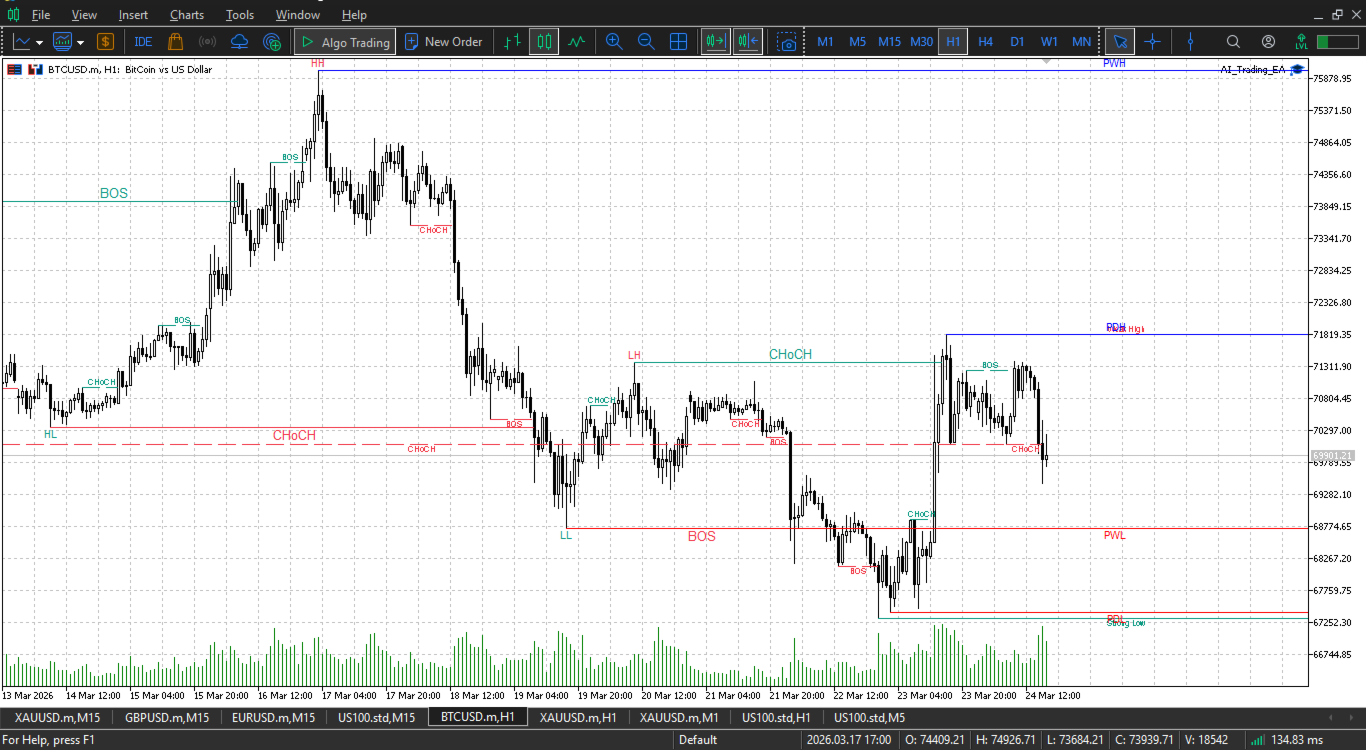
Task: Click the Market shopping bag icon
Action: click(175, 42)
